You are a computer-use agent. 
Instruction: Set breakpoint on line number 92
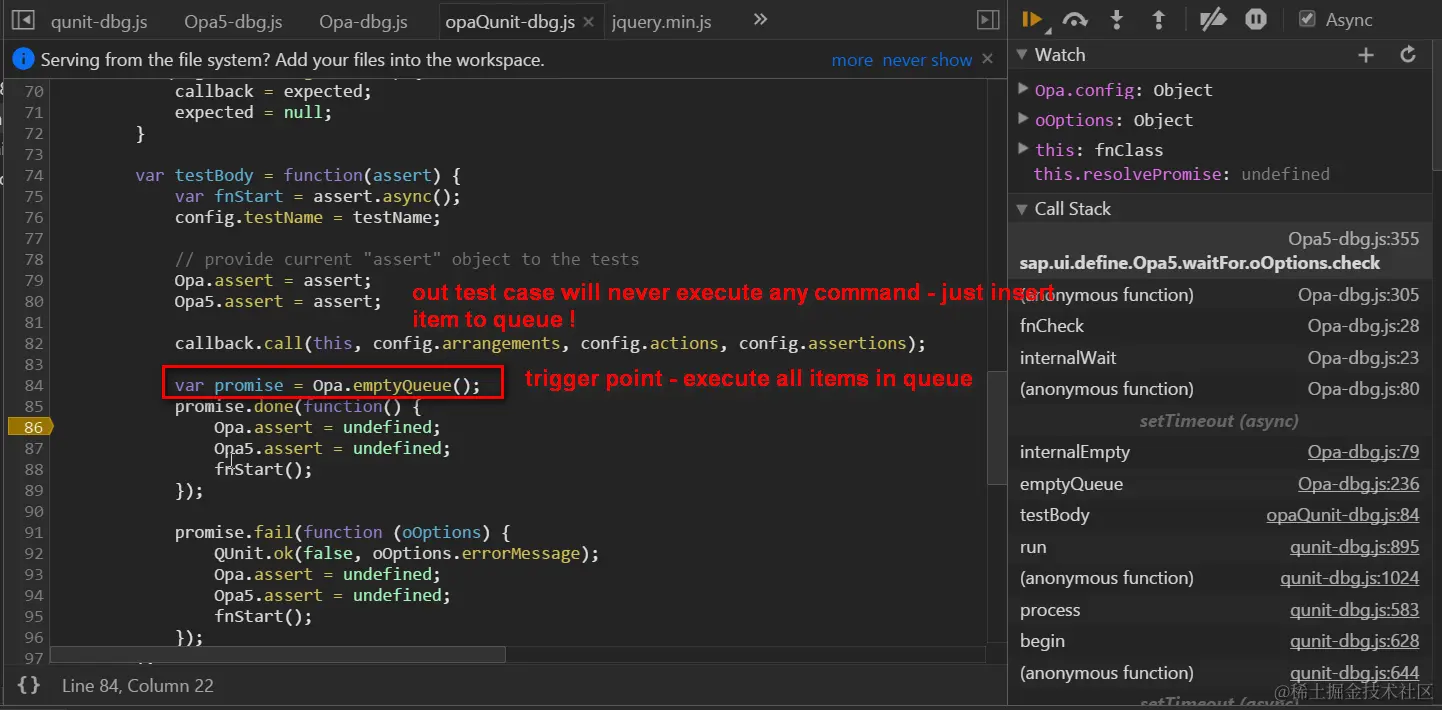(33, 553)
